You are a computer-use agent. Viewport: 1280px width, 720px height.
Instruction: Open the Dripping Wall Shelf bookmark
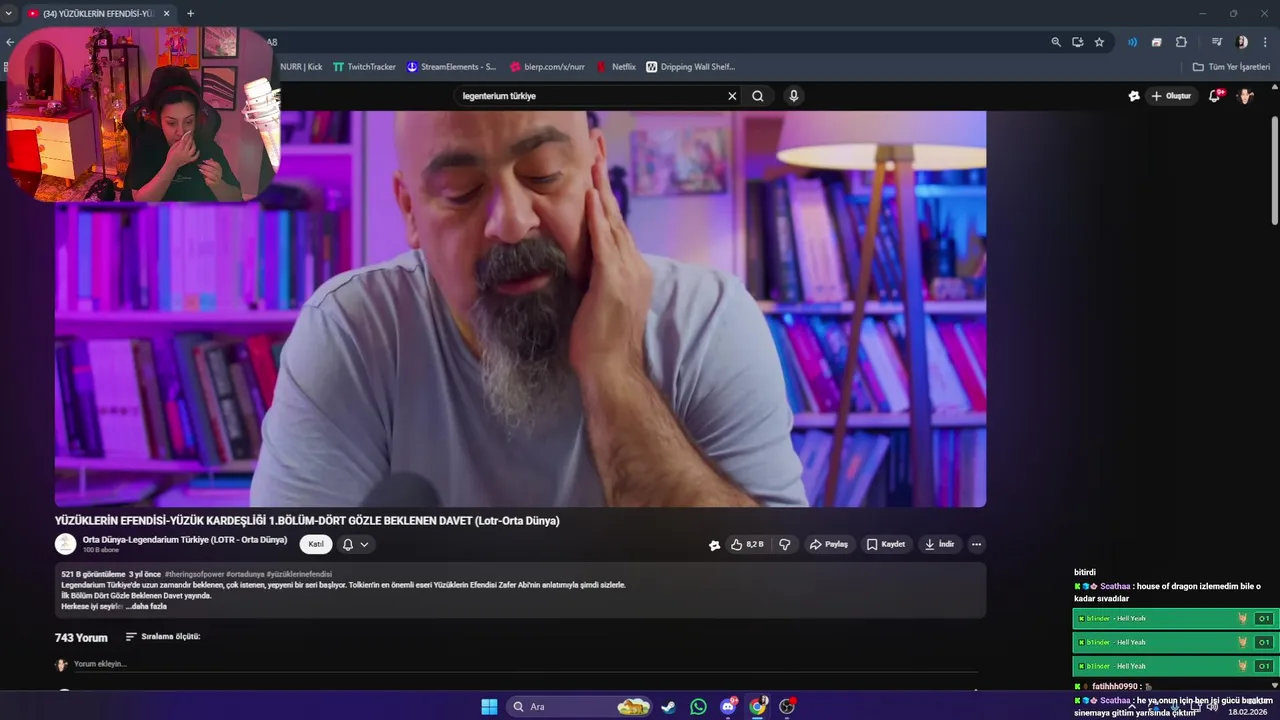coord(690,67)
